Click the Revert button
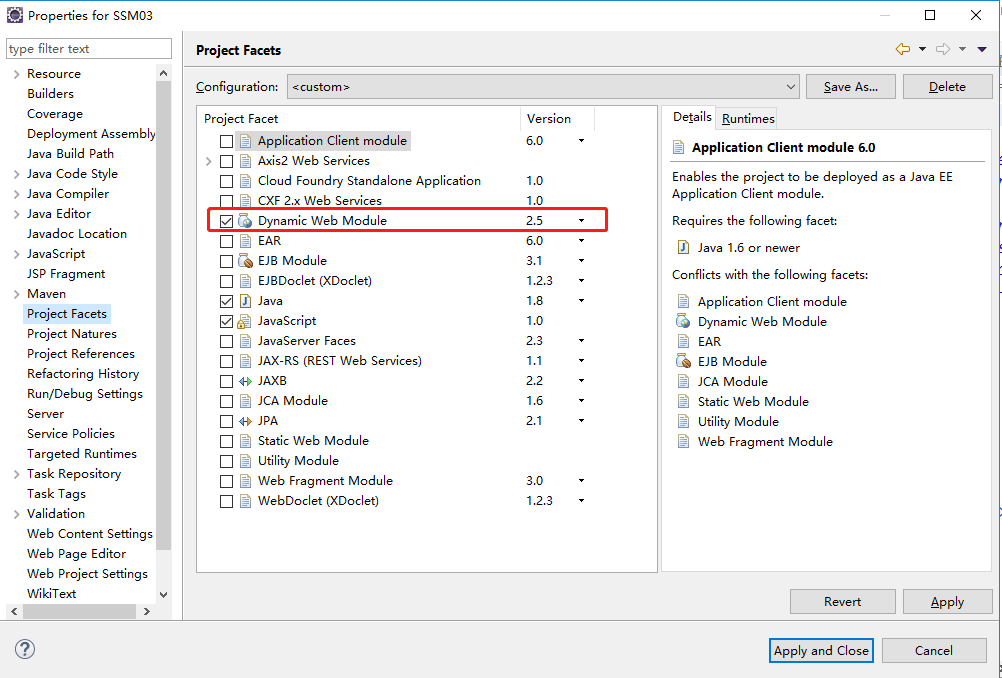This screenshot has height=678, width=1002. coord(842,601)
